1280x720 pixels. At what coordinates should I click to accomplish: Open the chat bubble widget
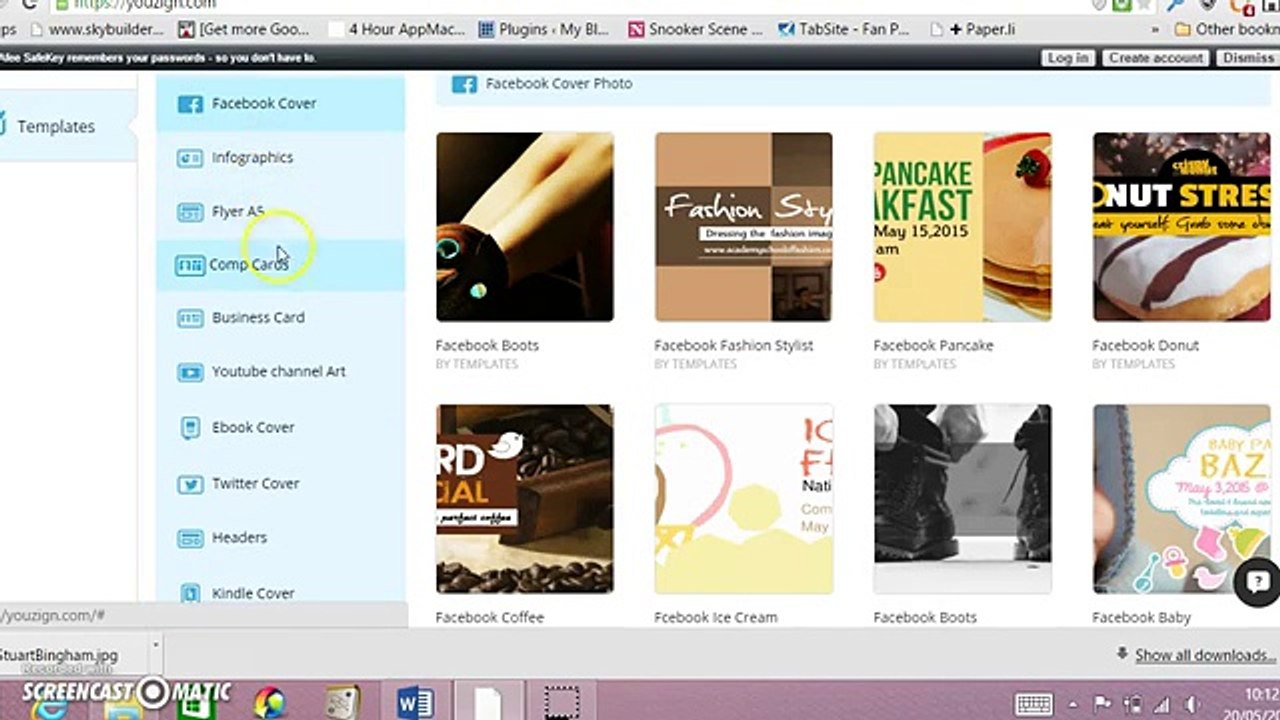pyautogui.click(x=1258, y=582)
